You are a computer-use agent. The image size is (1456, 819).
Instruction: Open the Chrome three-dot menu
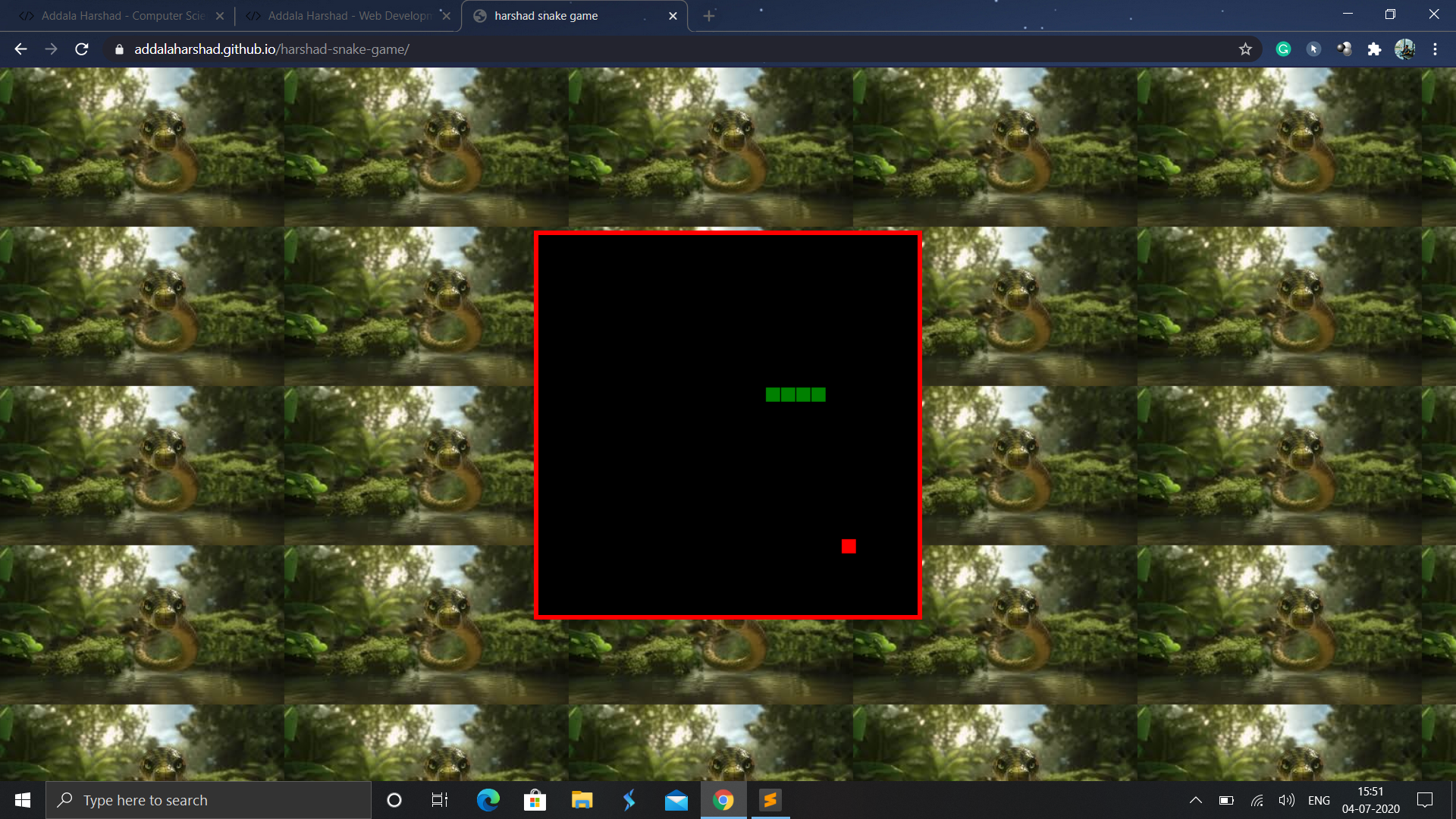[1435, 49]
